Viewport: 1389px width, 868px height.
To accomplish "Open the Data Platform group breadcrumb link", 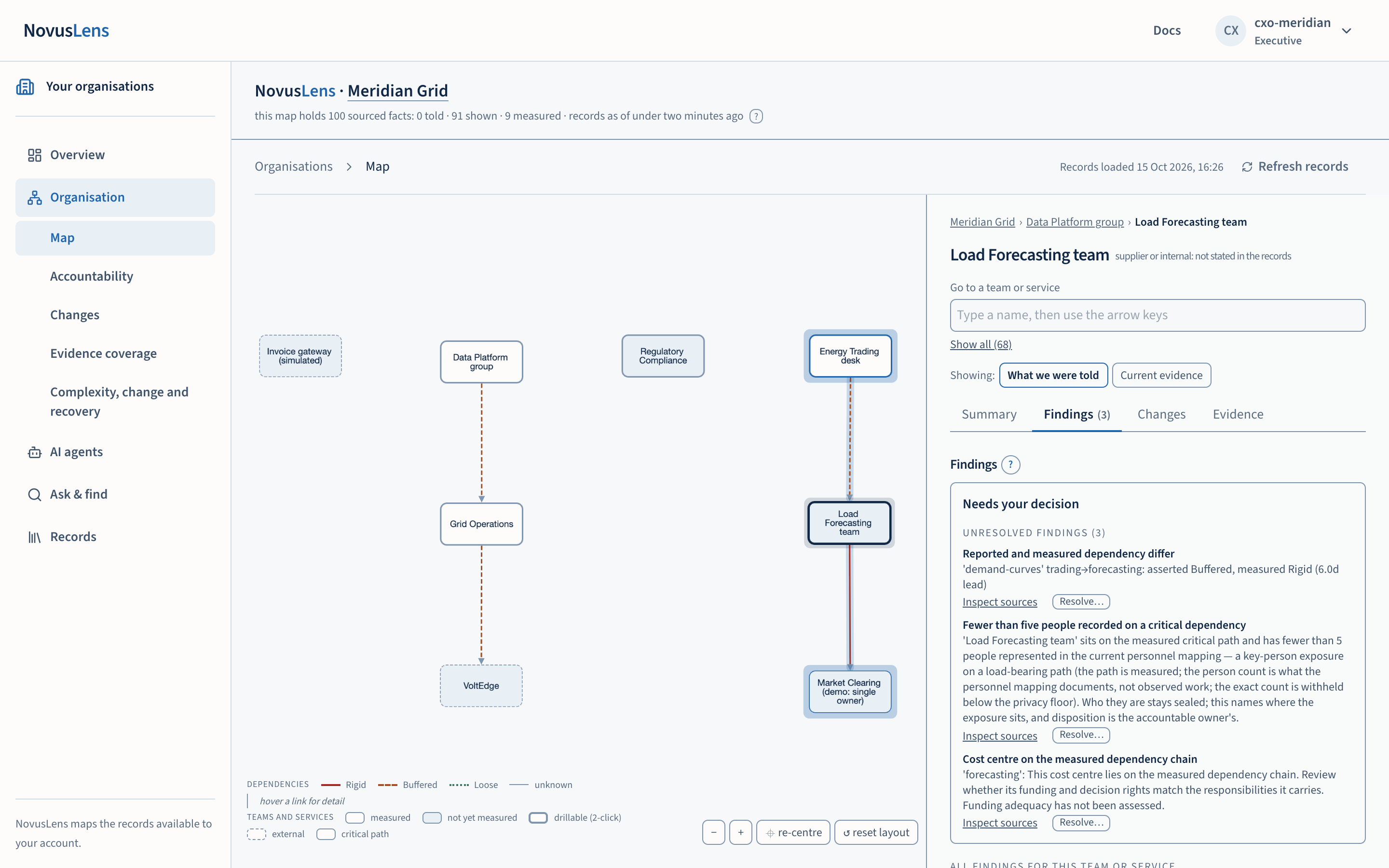I will pos(1075,222).
